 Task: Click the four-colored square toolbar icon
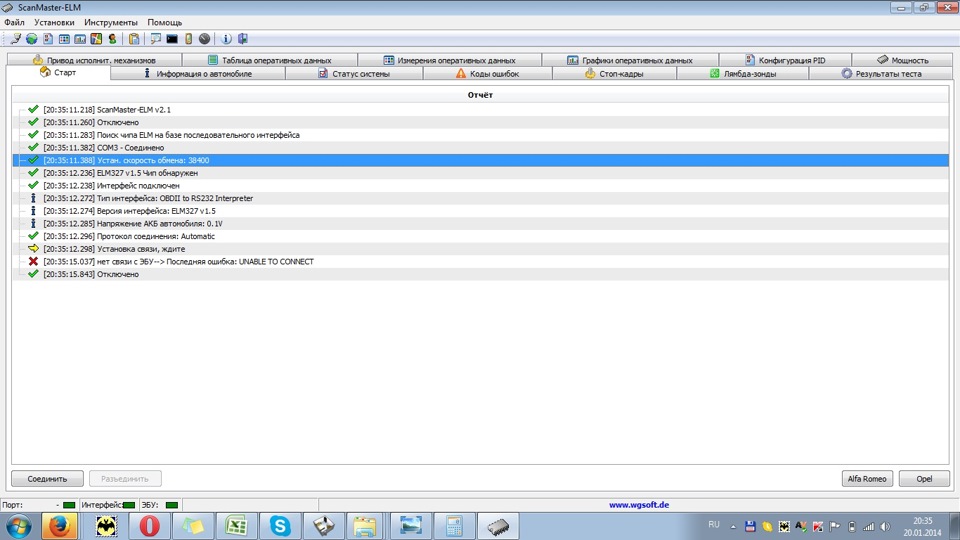click(x=96, y=39)
